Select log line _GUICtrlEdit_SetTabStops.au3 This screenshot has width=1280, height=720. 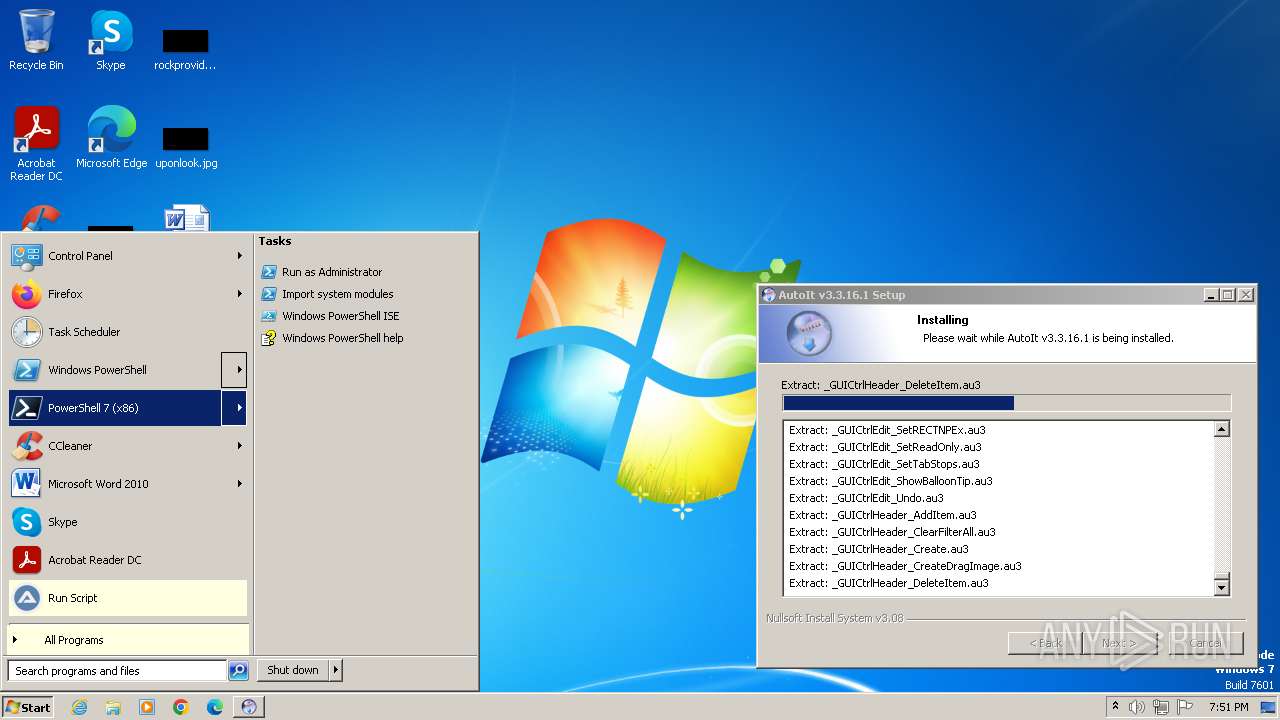884,464
